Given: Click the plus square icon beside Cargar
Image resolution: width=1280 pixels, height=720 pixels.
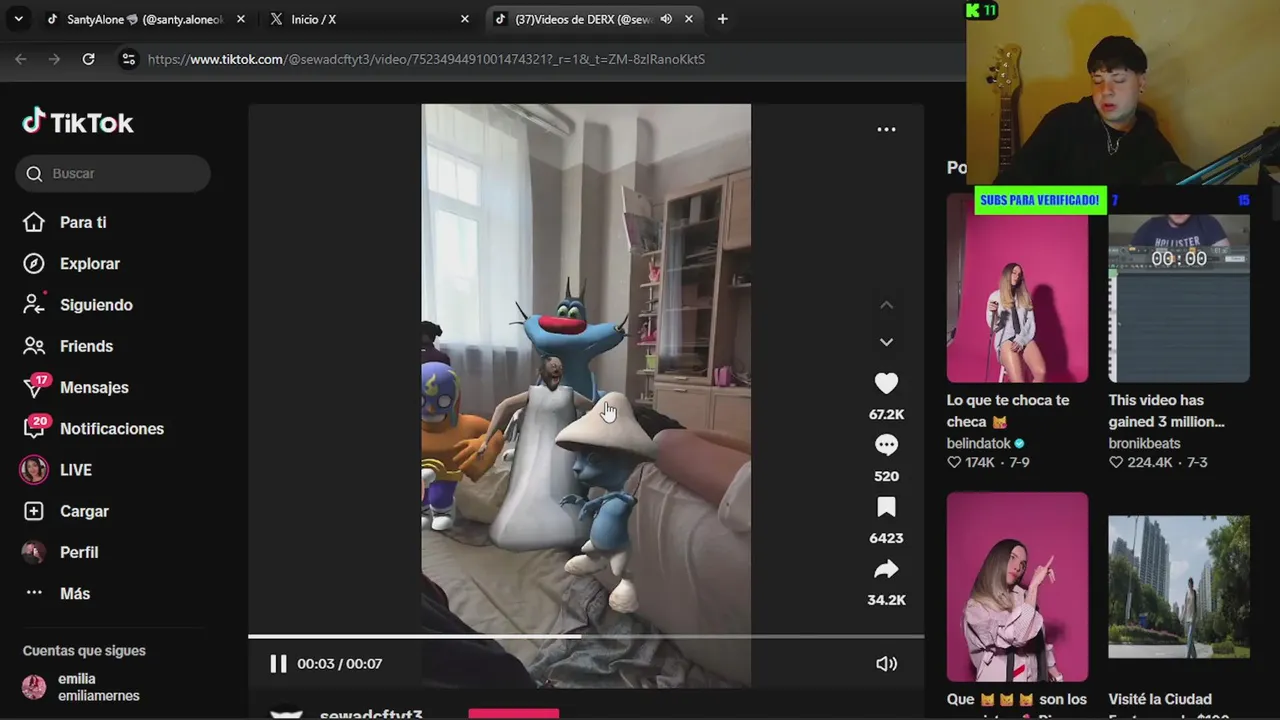Looking at the screenshot, I should tap(34, 511).
